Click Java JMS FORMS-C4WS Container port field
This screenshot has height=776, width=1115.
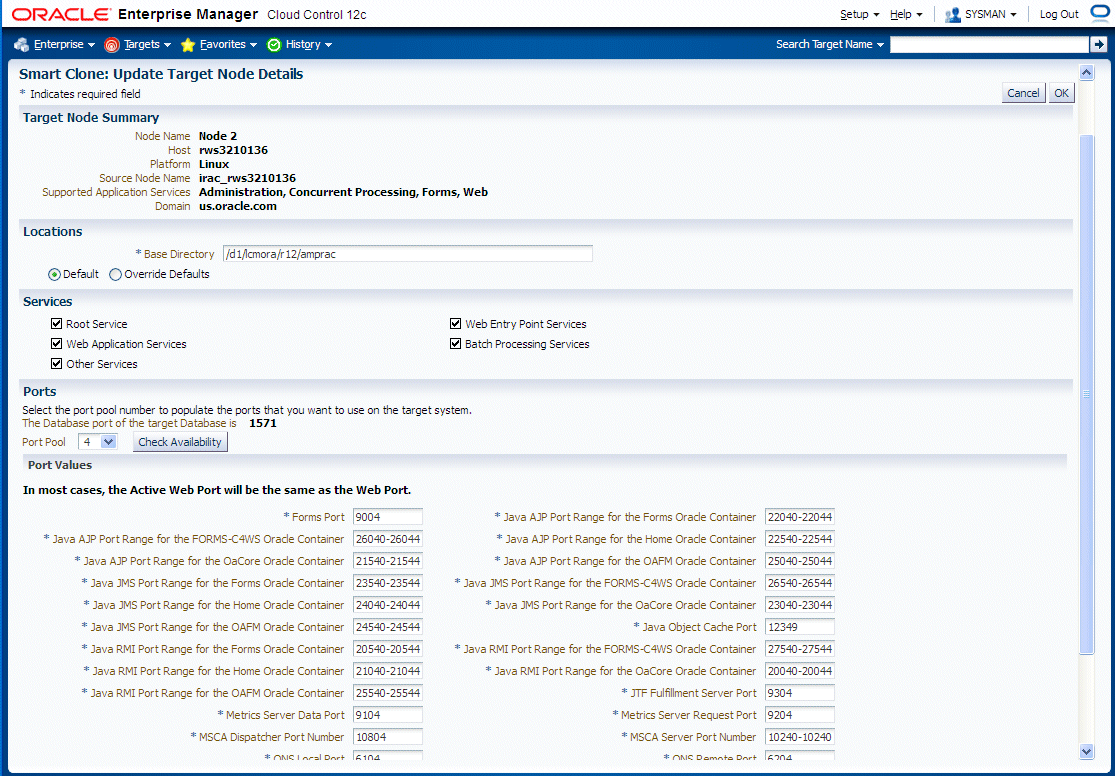pyautogui.click(x=799, y=583)
